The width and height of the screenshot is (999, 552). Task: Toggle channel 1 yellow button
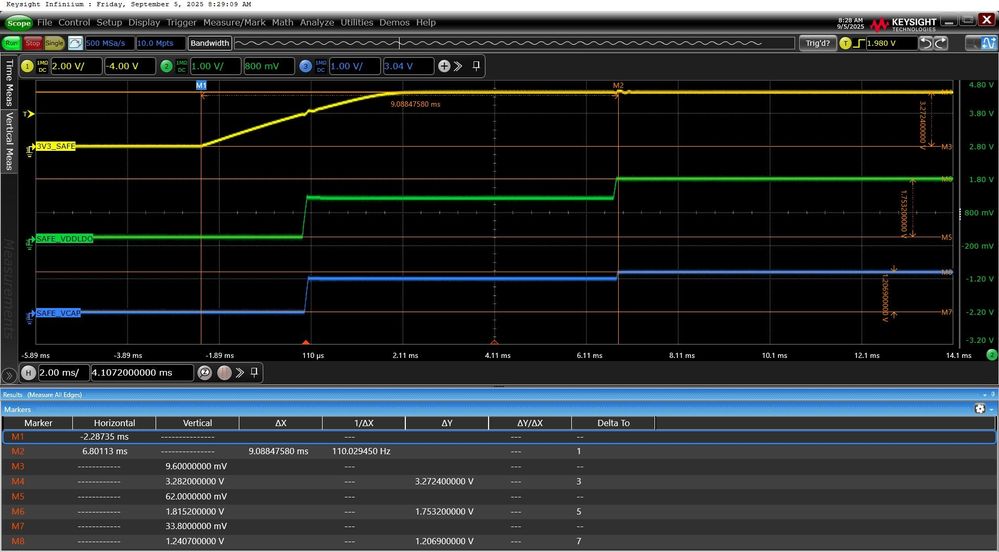pos(27,66)
